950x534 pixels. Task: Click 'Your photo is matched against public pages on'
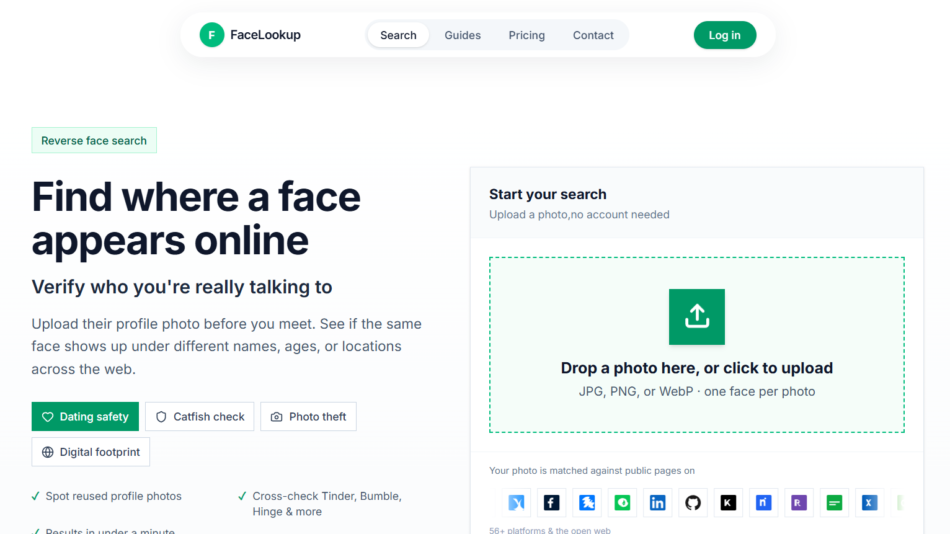(592, 470)
